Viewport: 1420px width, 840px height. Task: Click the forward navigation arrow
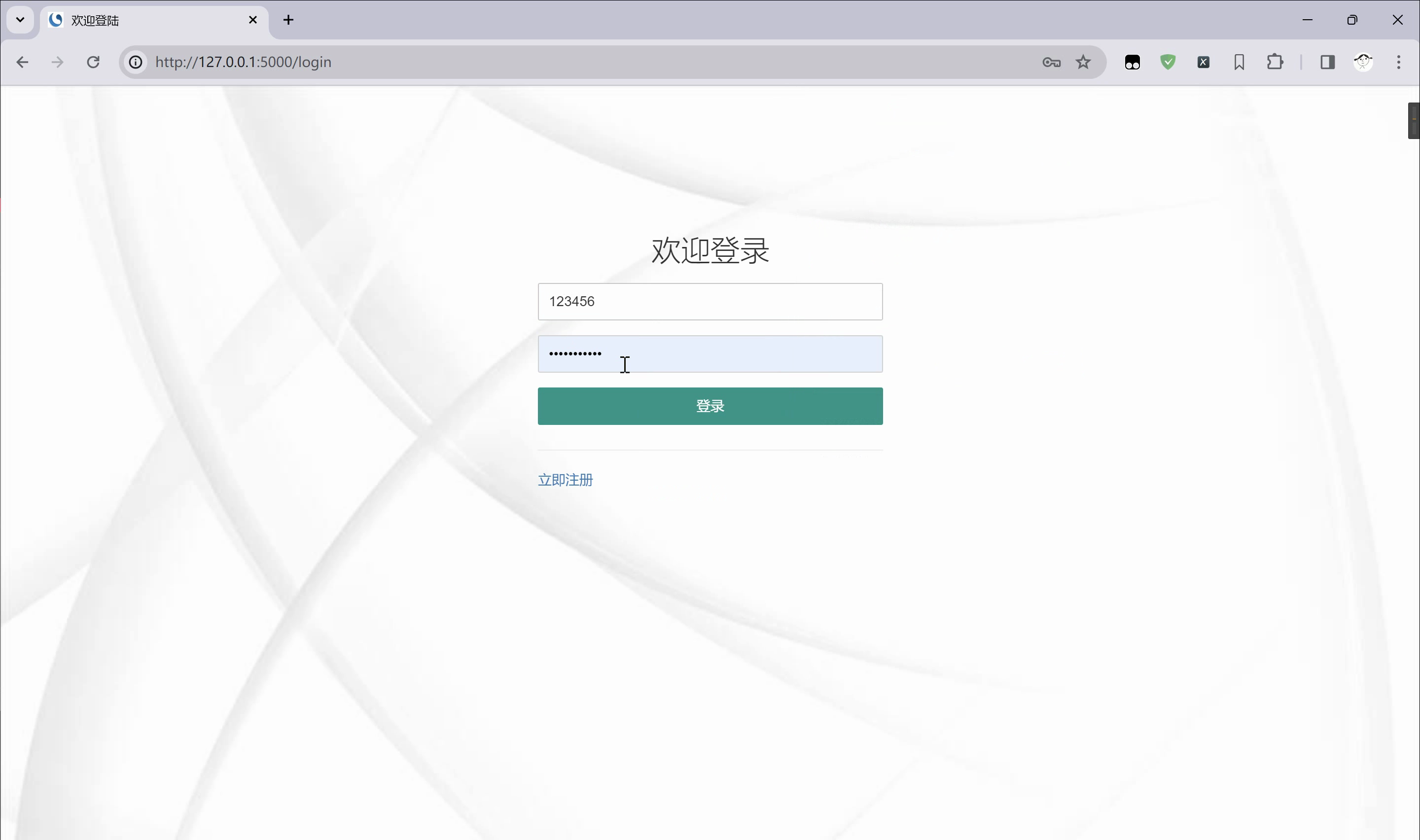click(x=57, y=62)
